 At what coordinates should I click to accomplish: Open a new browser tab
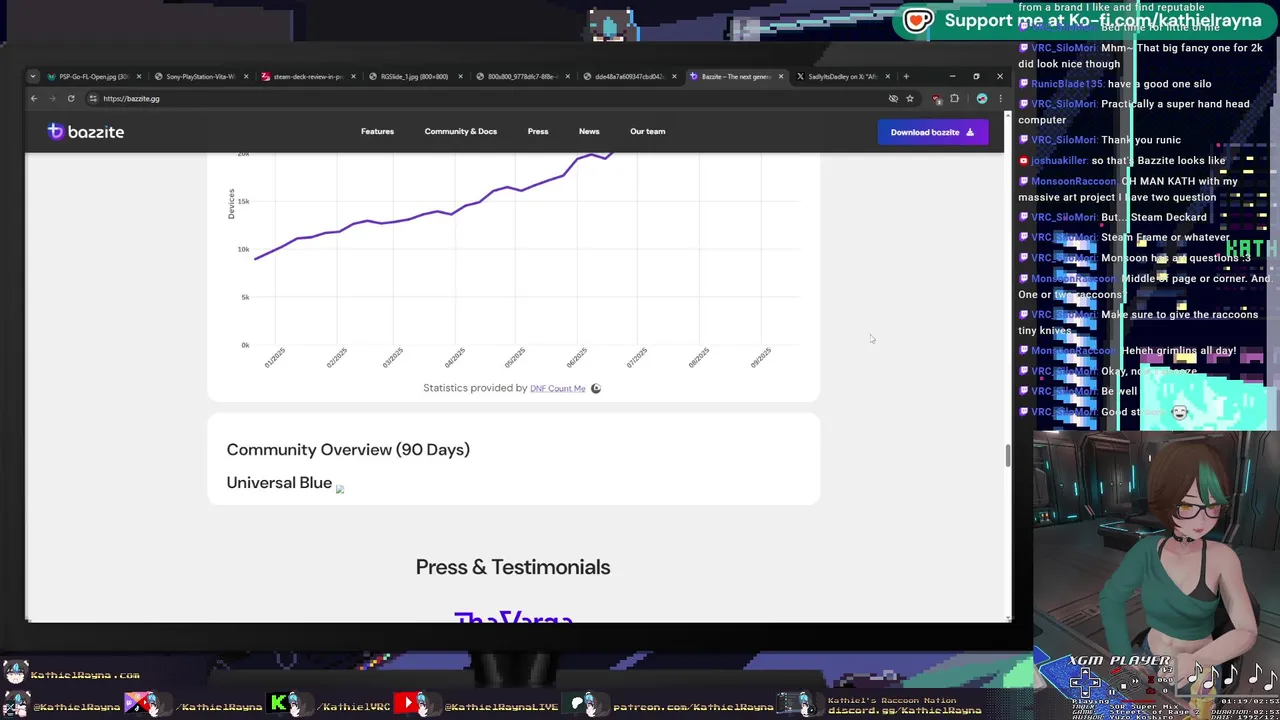906,76
